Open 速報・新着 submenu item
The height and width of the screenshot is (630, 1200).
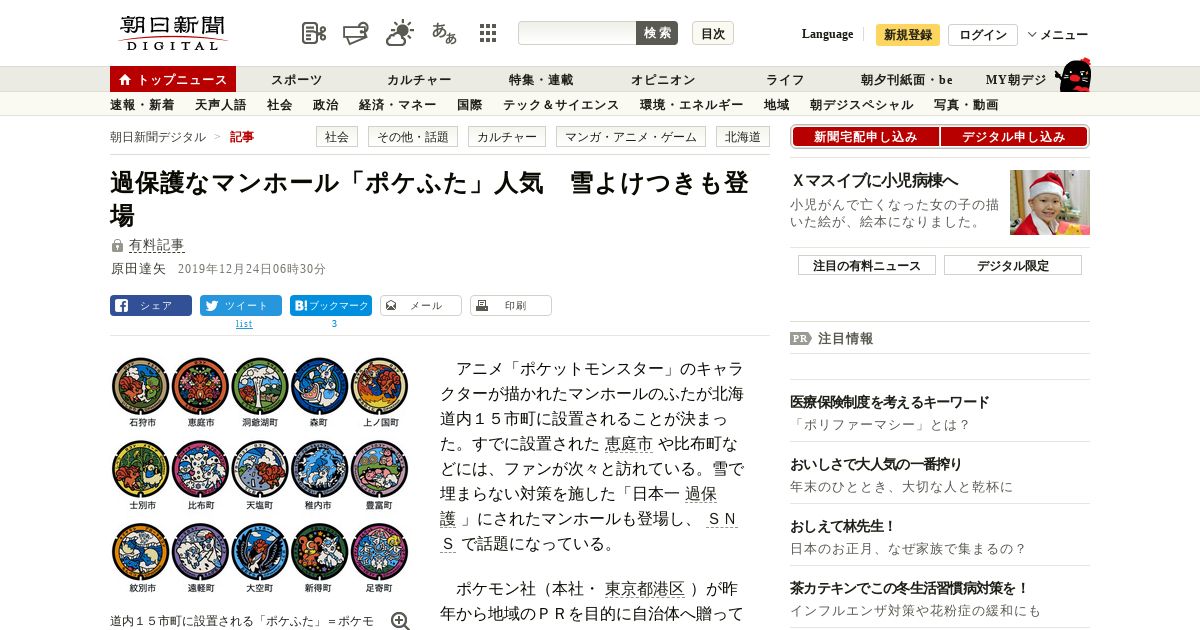click(142, 104)
